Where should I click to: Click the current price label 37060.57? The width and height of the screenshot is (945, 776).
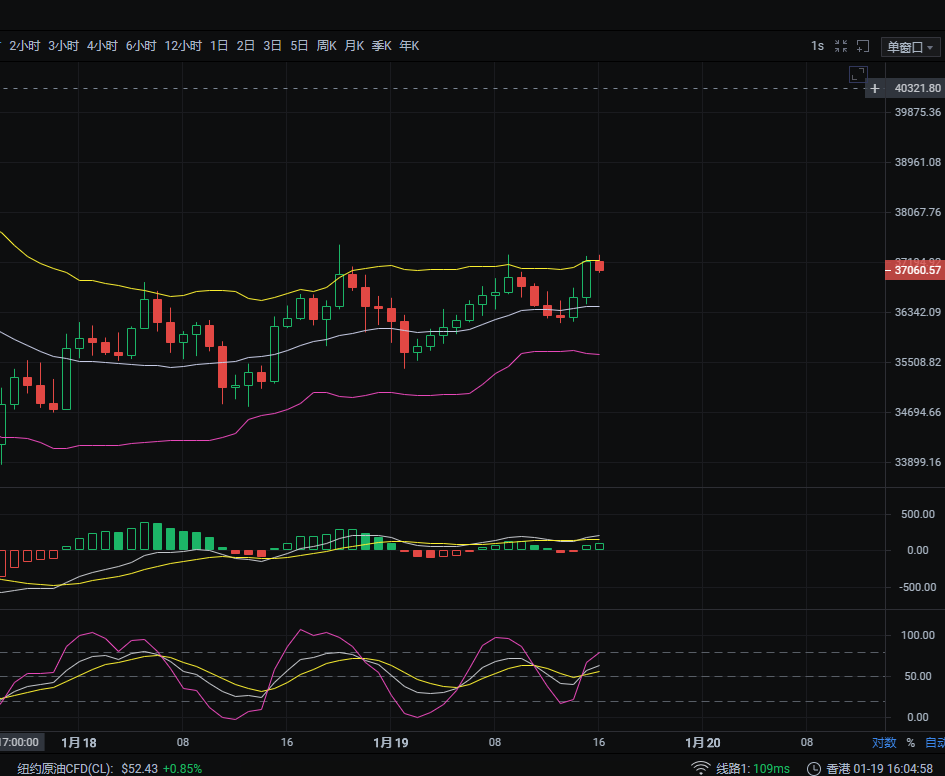tap(915, 270)
